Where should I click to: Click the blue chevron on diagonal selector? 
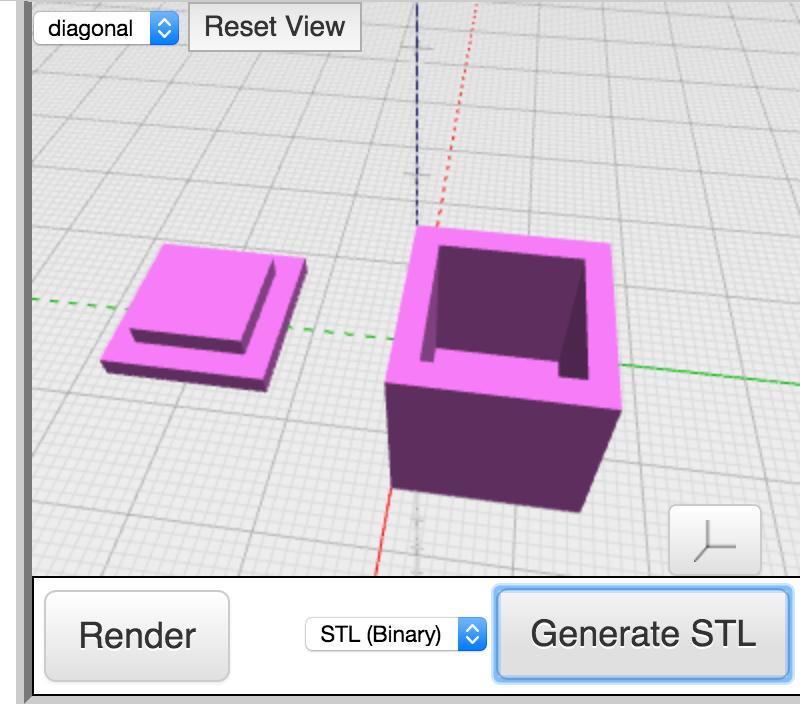tap(167, 28)
